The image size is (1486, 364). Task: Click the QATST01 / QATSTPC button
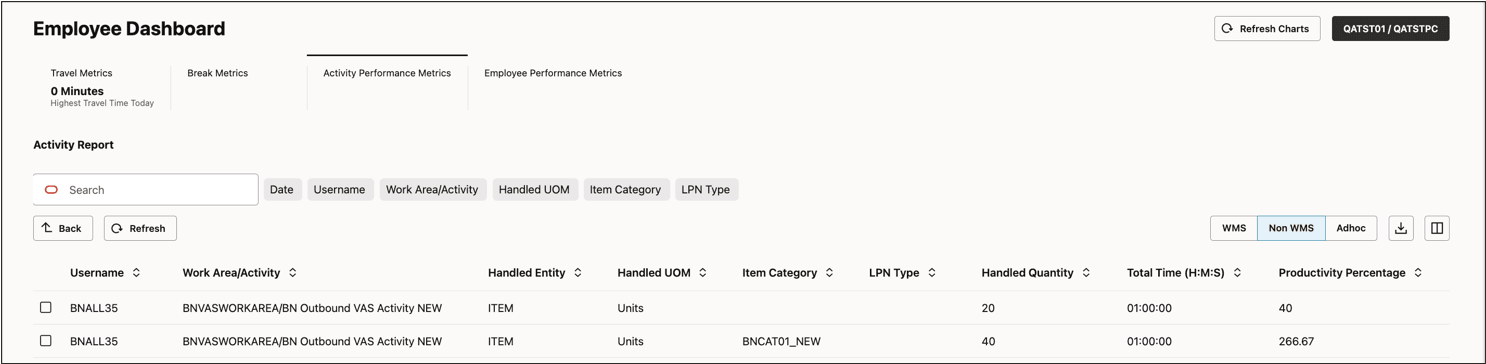(x=1390, y=29)
